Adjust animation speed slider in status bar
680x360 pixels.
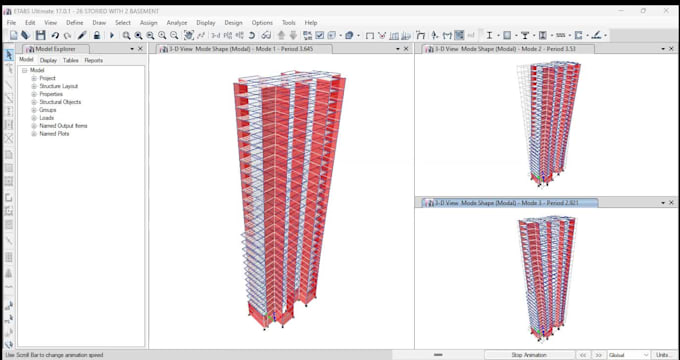tap(438, 355)
